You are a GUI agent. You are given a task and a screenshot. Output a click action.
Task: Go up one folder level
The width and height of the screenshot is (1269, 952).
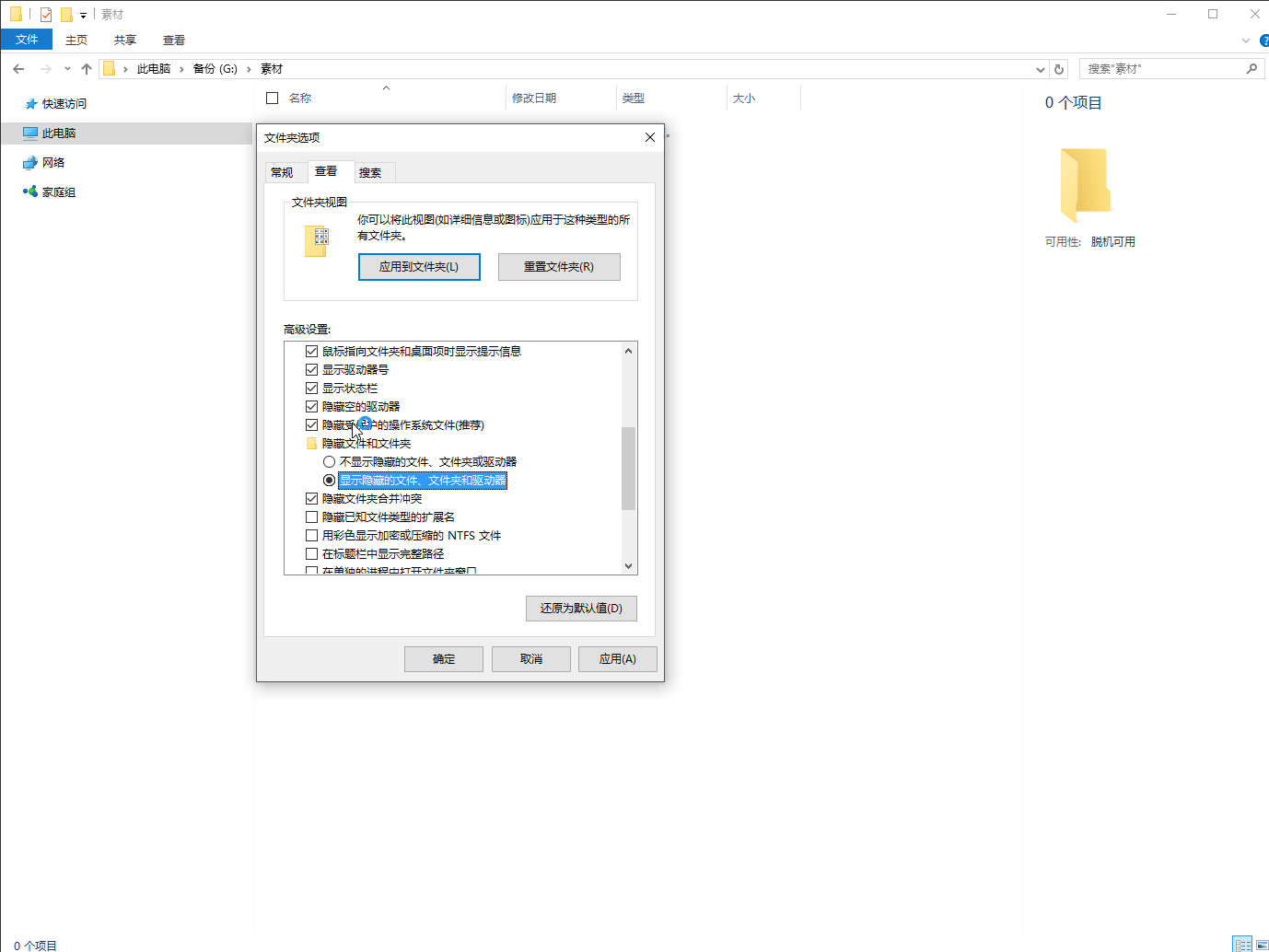(87, 69)
